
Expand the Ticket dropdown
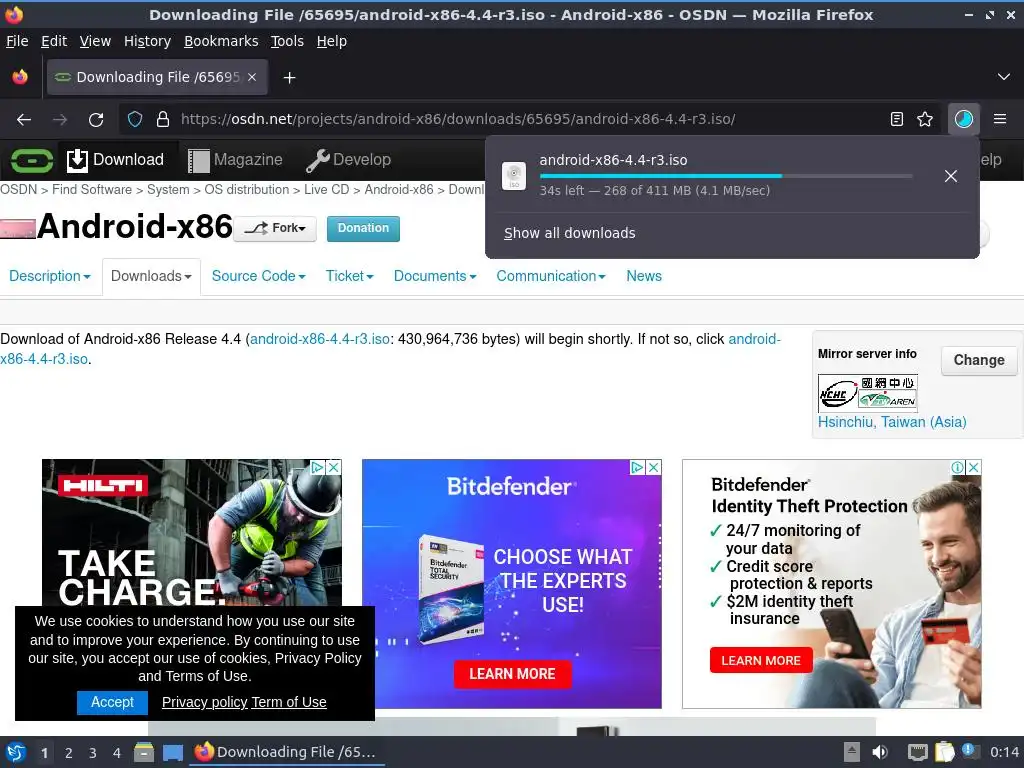(x=349, y=276)
